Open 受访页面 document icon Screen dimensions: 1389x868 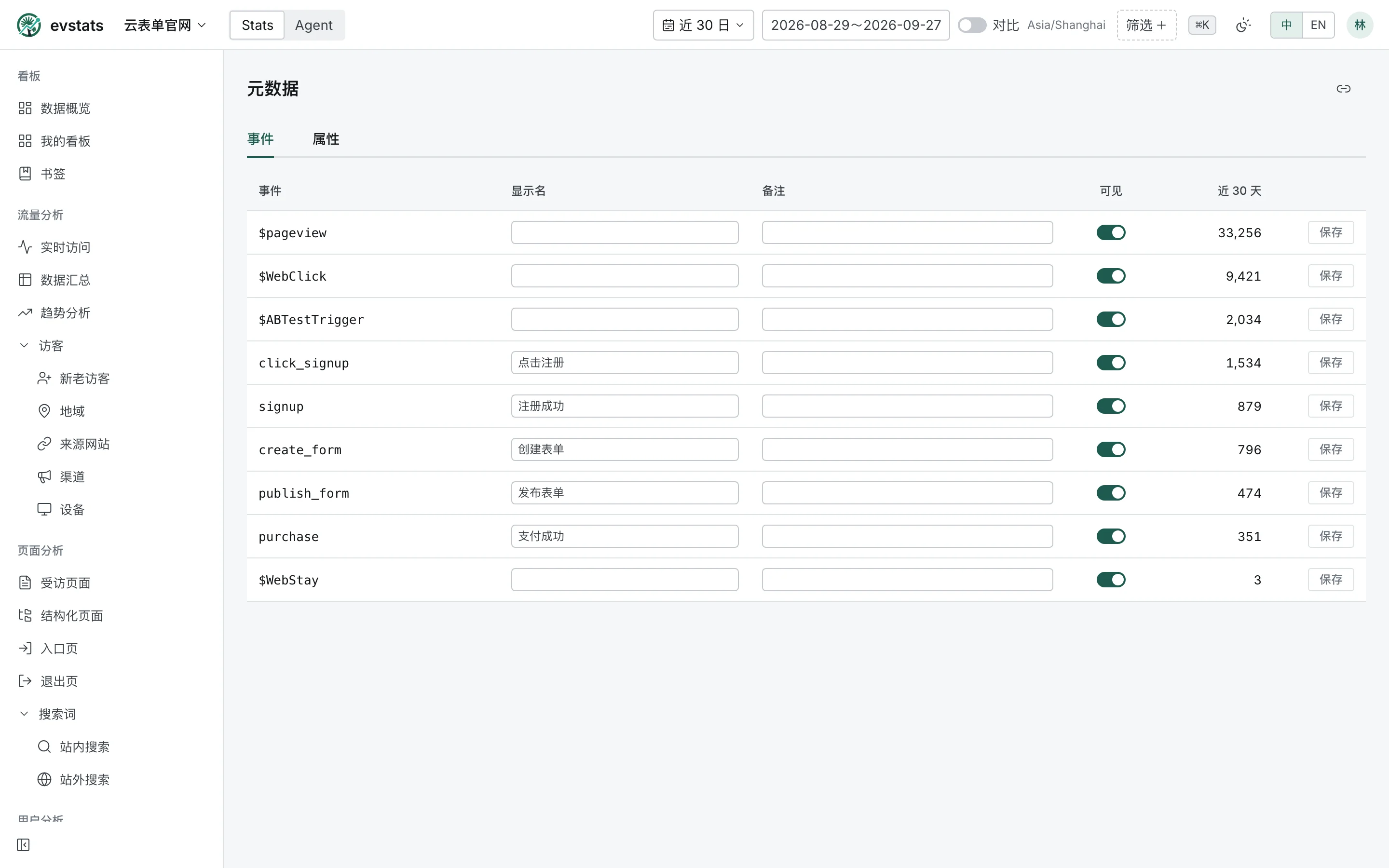tap(25, 583)
